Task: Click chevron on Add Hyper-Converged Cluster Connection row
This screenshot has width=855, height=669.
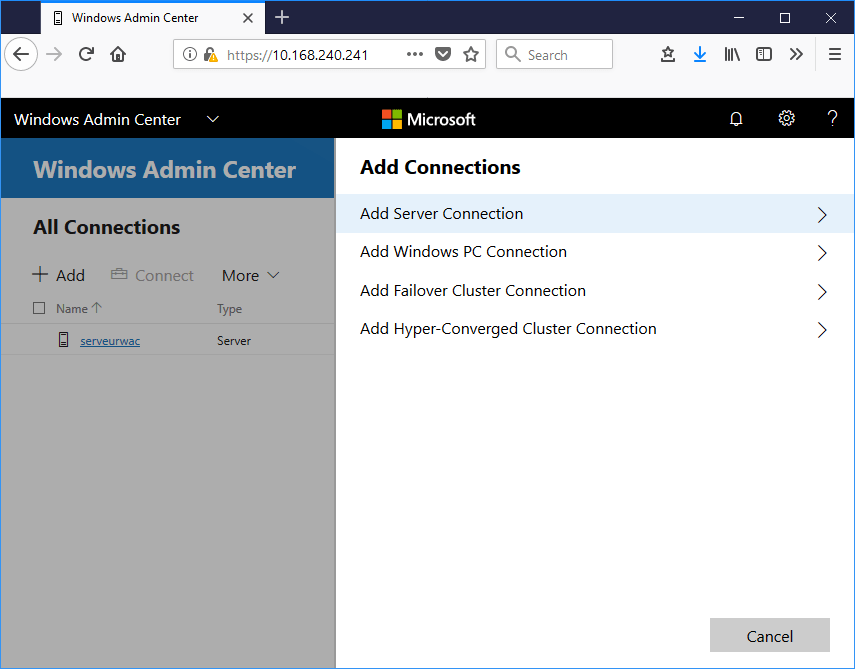Action: click(x=822, y=330)
